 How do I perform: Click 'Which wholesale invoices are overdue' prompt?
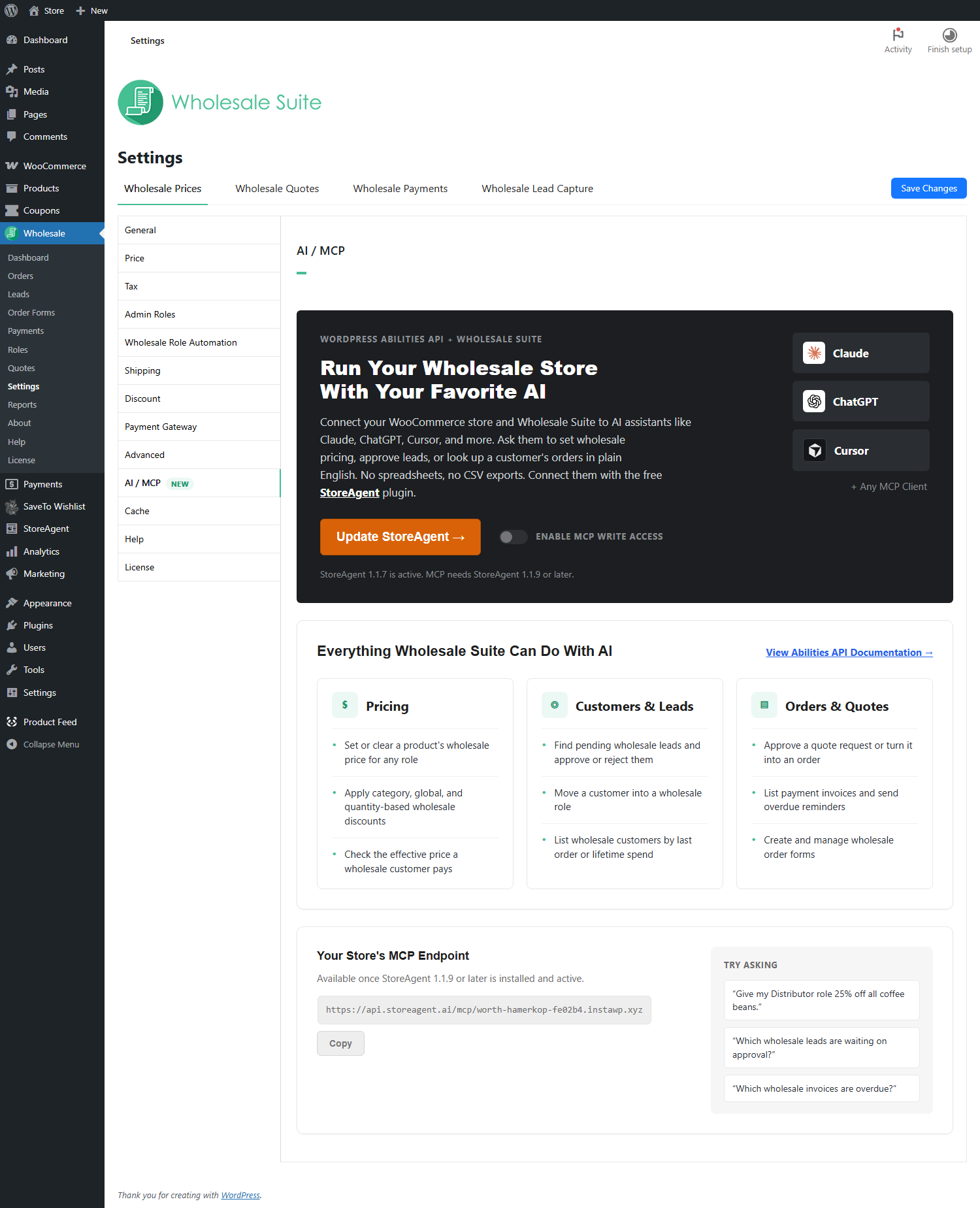tap(821, 1088)
